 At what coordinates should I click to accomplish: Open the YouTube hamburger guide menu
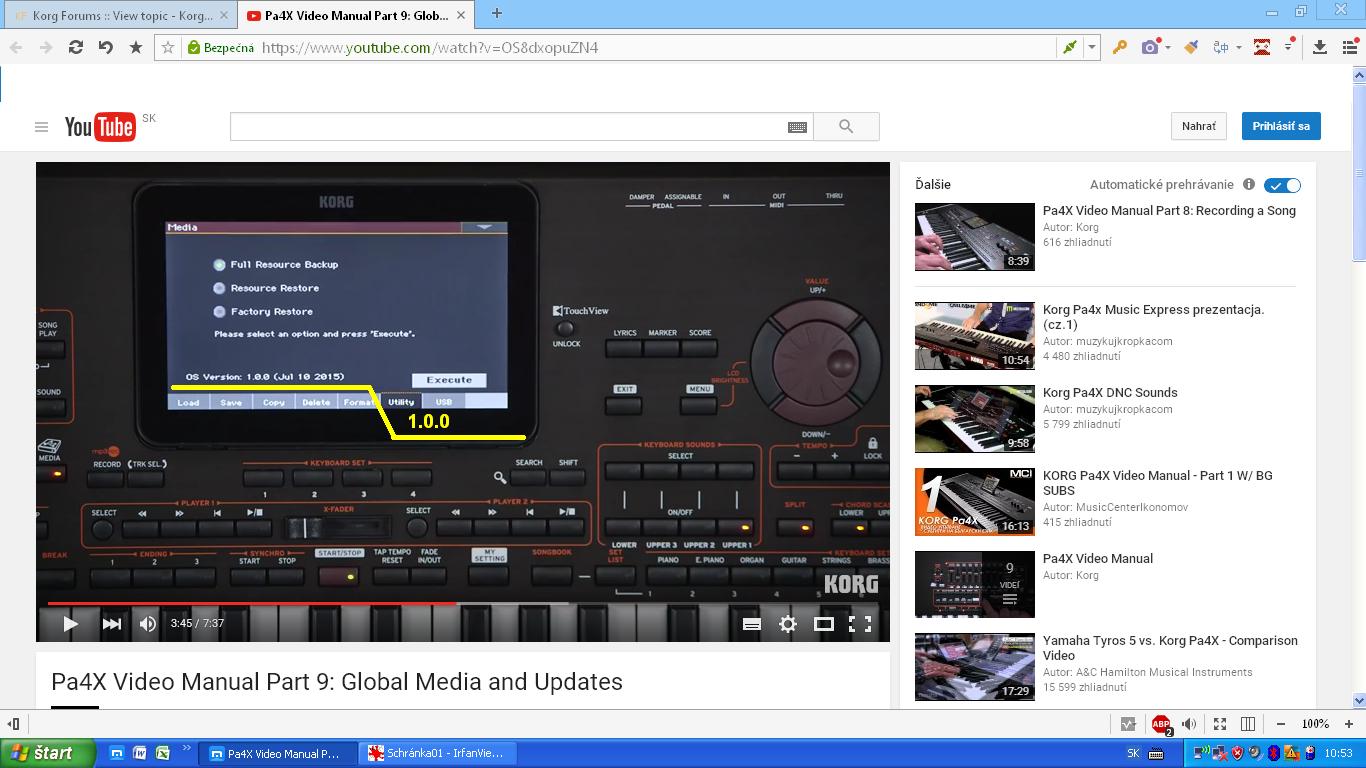point(41,127)
